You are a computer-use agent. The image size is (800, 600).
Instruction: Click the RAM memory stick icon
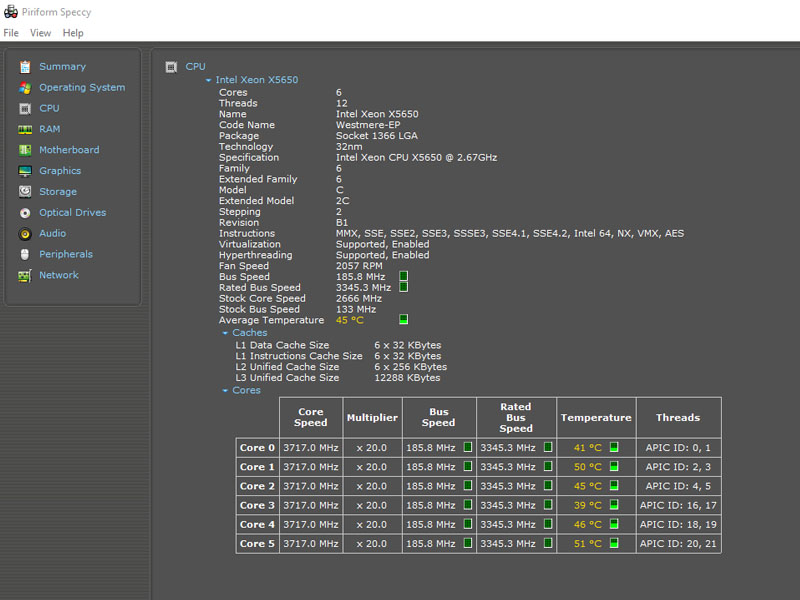(25, 130)
